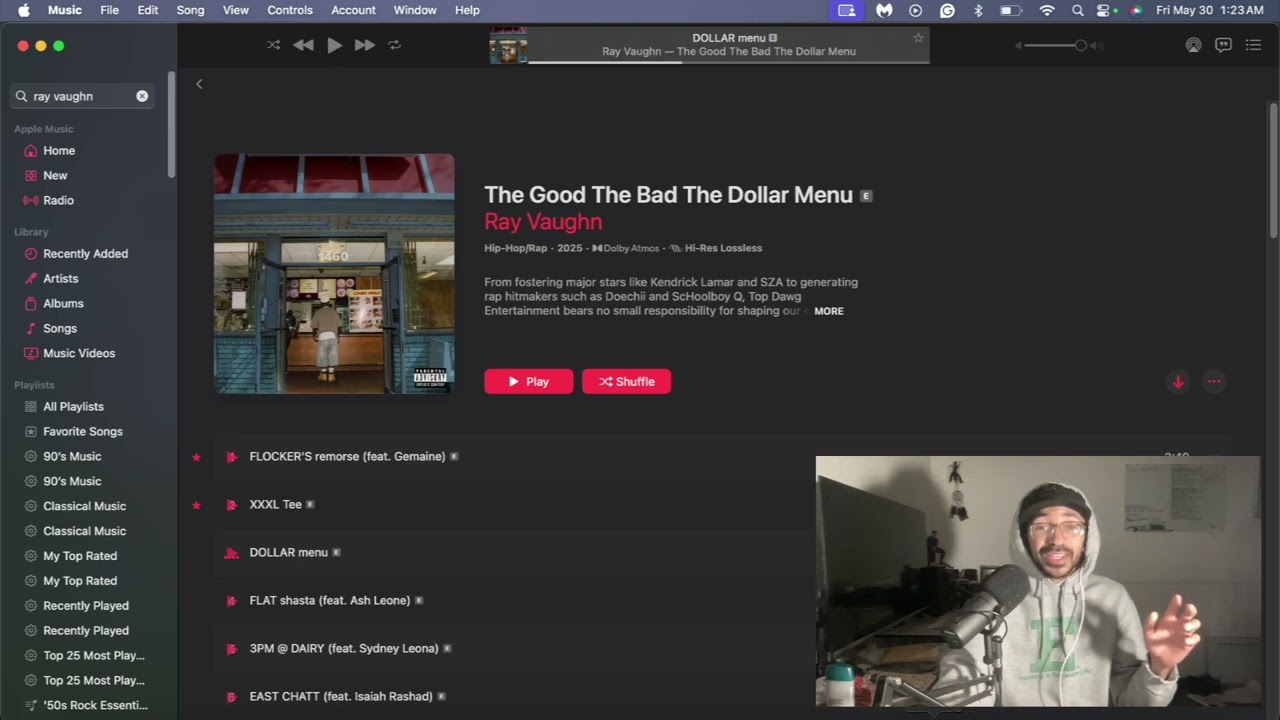Shuffle the album

[x=626, y=381]
